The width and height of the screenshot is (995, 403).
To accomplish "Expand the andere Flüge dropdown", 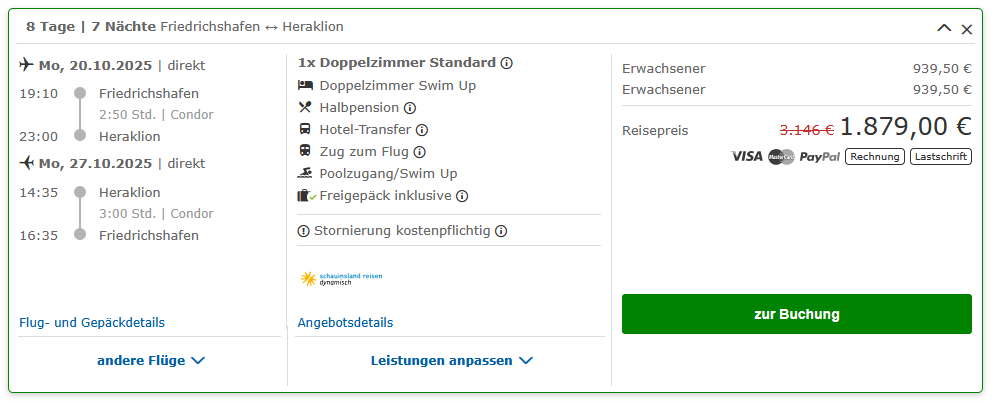I will coord(151,360).
